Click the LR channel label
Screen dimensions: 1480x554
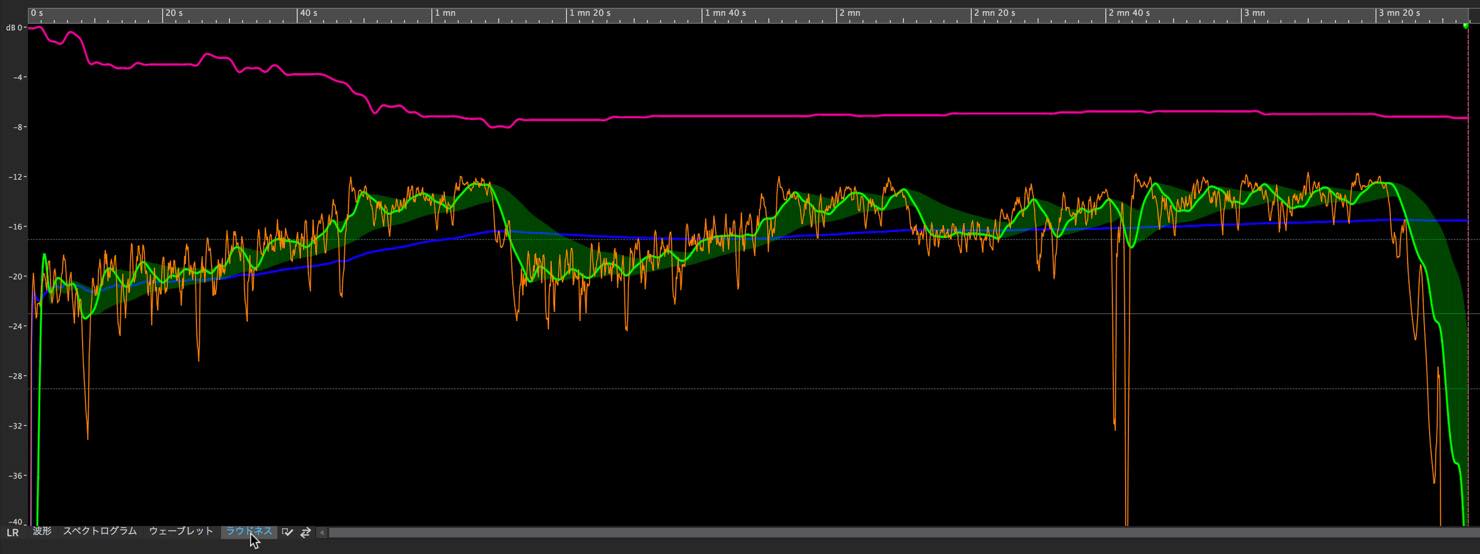coord(12,533)
